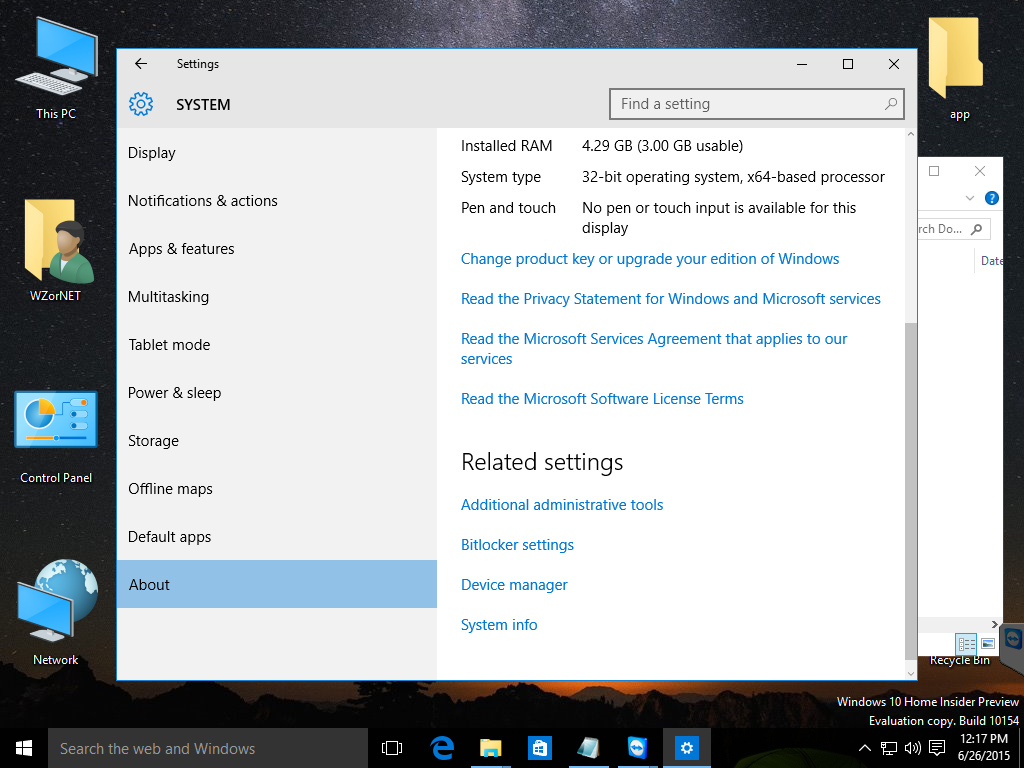Click the scroll-up arrow in Settings content
1024x768 pixels.
pyautogui.click(x=910, y=134)
